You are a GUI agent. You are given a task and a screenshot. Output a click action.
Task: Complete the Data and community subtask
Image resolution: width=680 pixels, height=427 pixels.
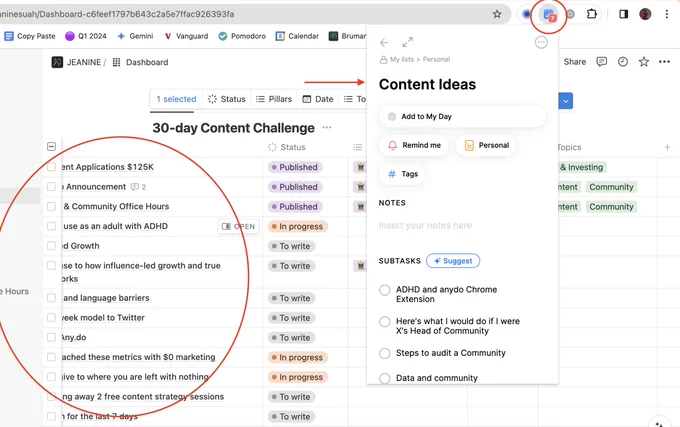pos(385,378)
